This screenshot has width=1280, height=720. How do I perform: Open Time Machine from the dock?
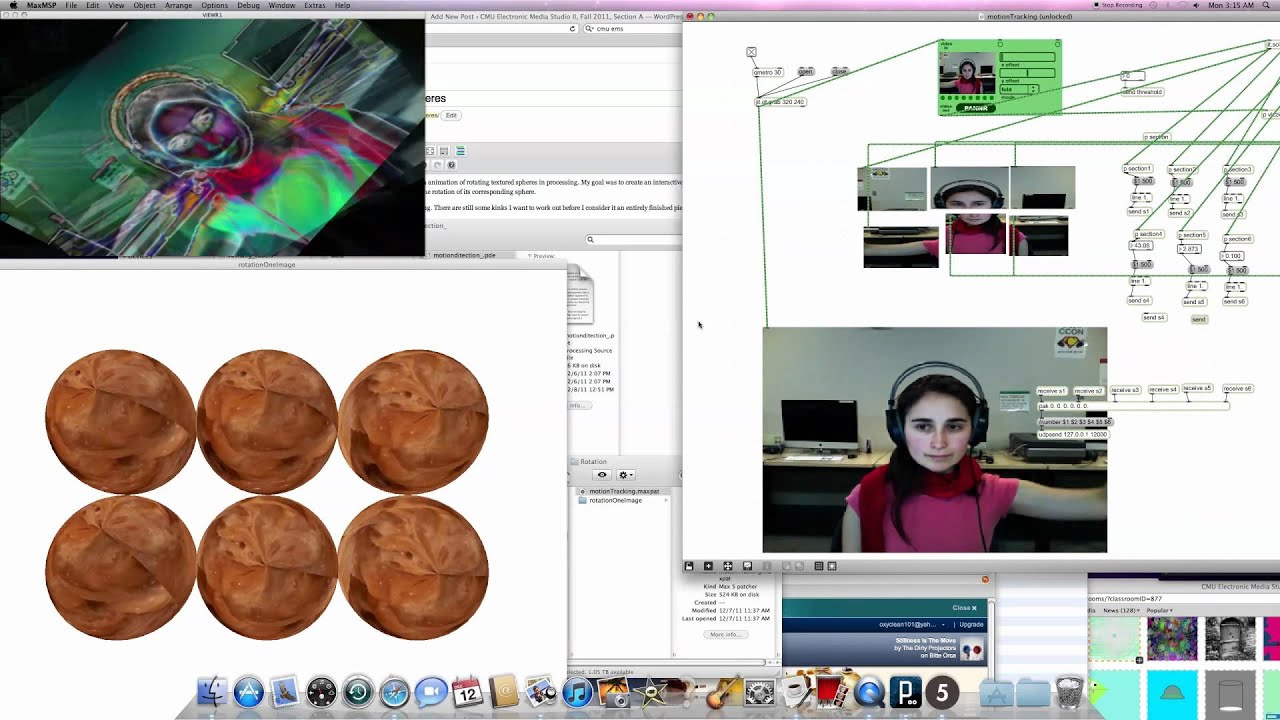pyautogui.click(x=358, y=692)
